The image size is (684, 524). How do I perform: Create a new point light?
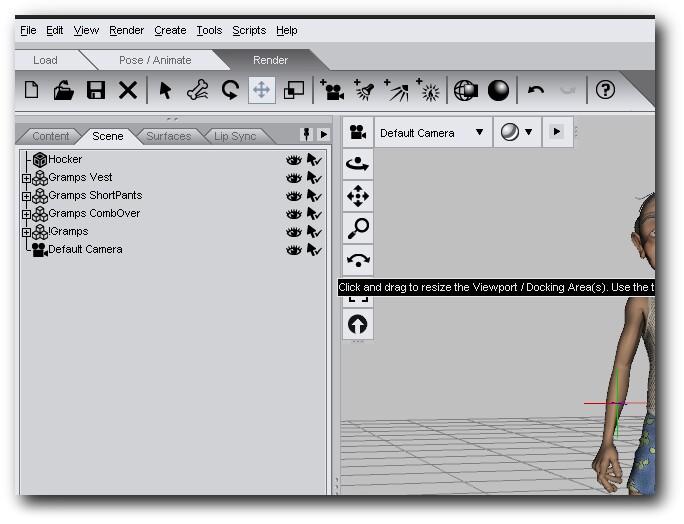428,90
